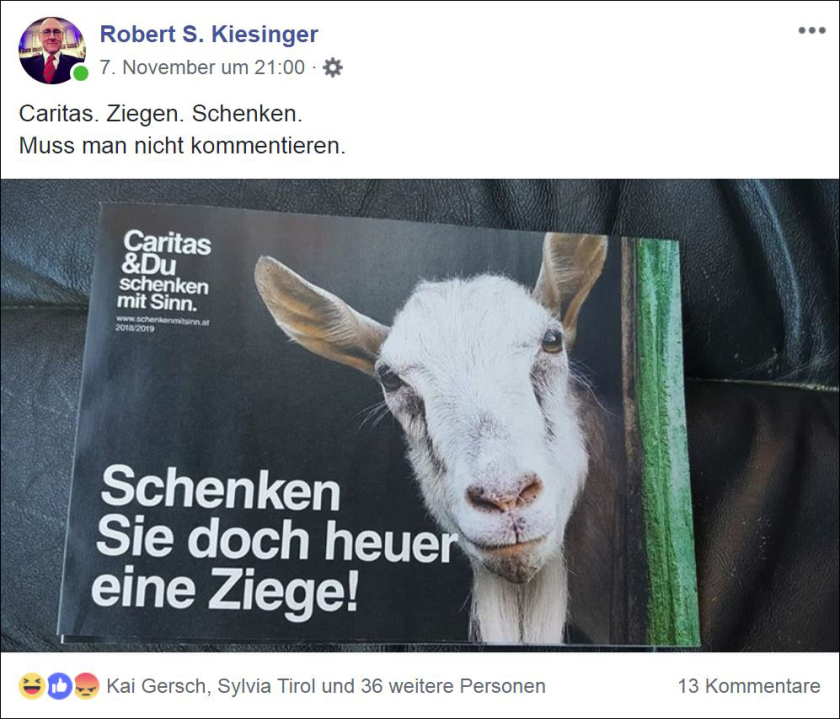840x719 pixels.
Task: Click the laughing Haha reaction emoji
Action: [x=32, y=686]
